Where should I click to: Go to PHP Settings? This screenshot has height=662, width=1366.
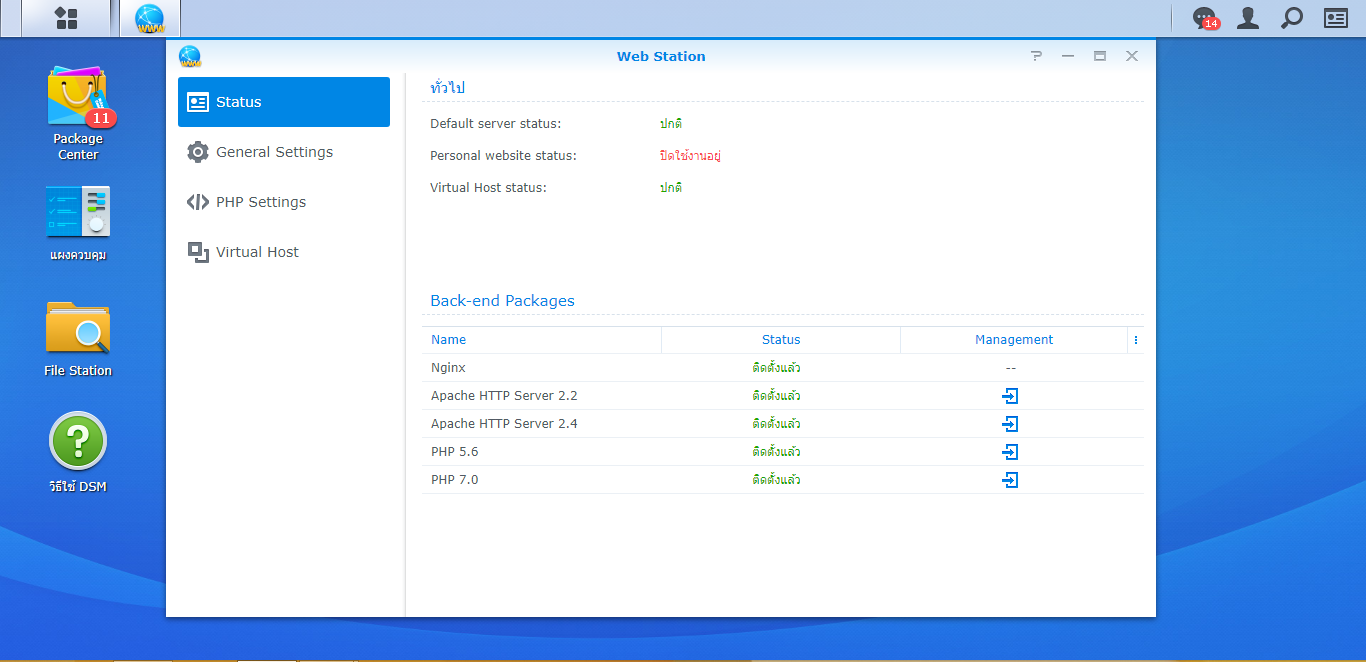284,202
